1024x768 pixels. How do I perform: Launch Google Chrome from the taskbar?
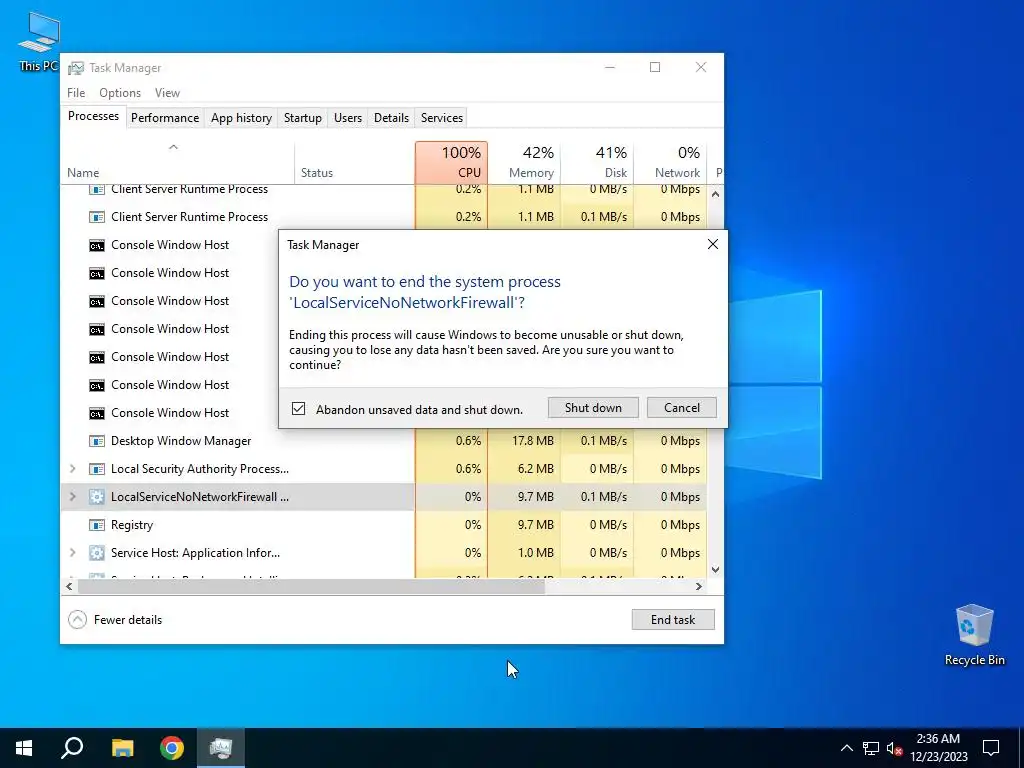pos(172,748)
